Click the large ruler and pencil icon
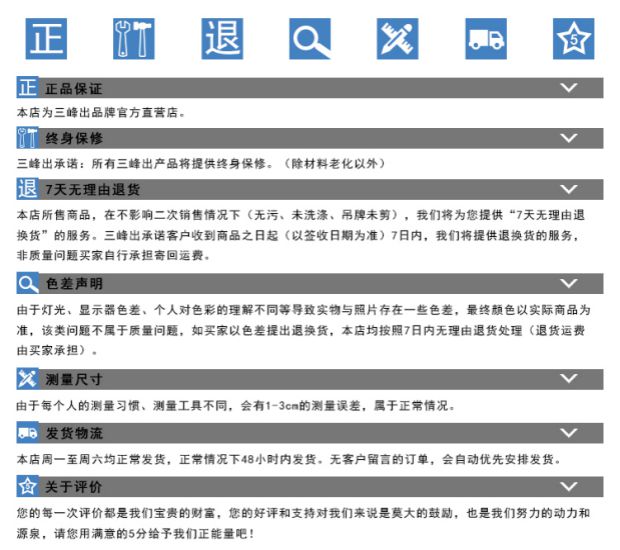The height and width of the screenshot is (550, 620). coord(397,39)
